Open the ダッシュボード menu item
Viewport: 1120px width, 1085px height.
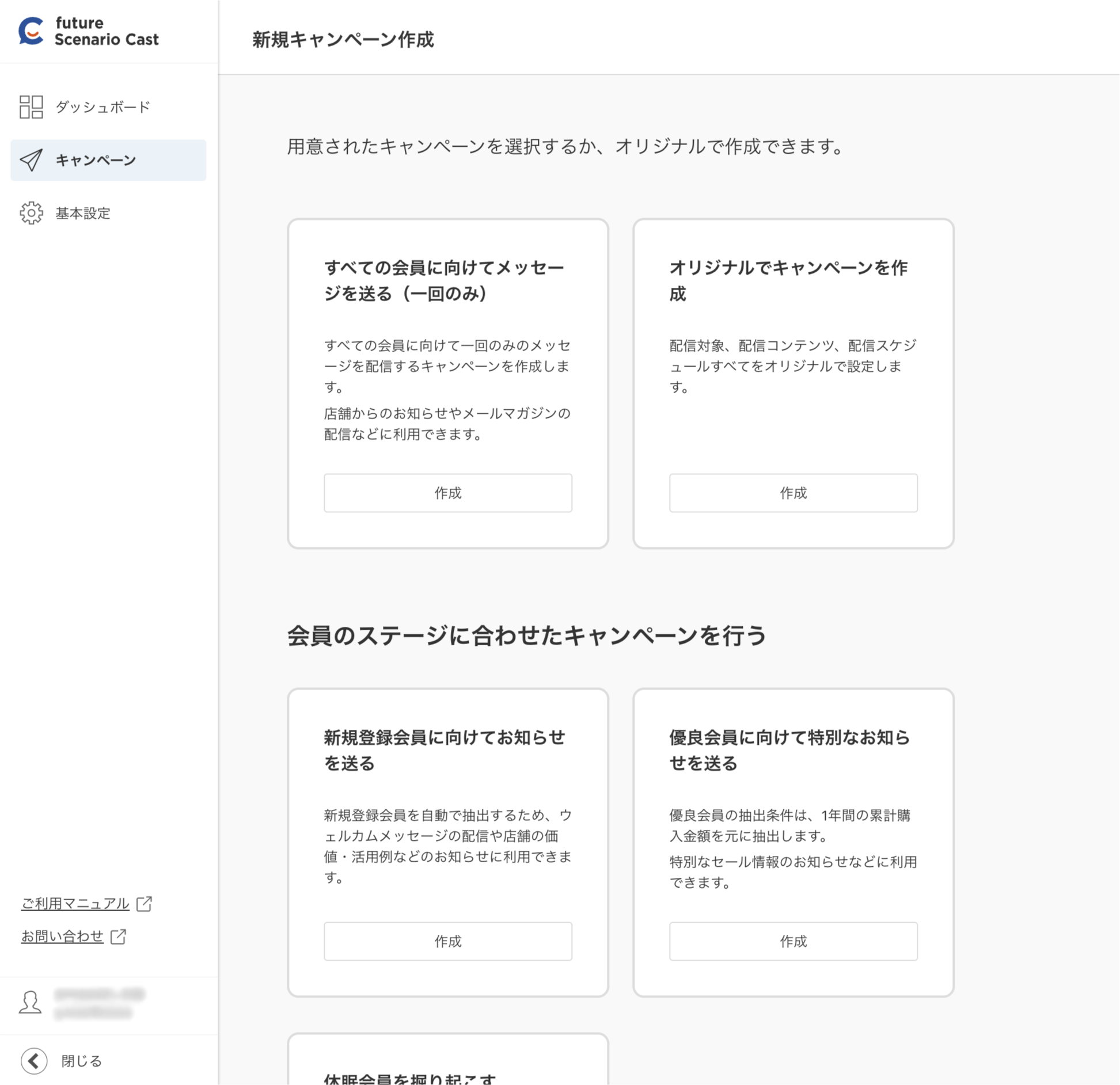click(x=102, y=107)
